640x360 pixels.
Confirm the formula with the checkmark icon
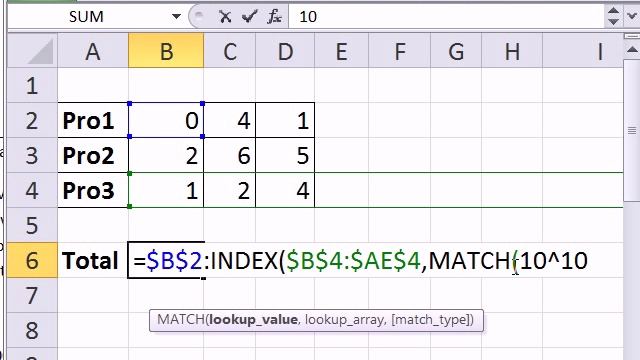249,17
